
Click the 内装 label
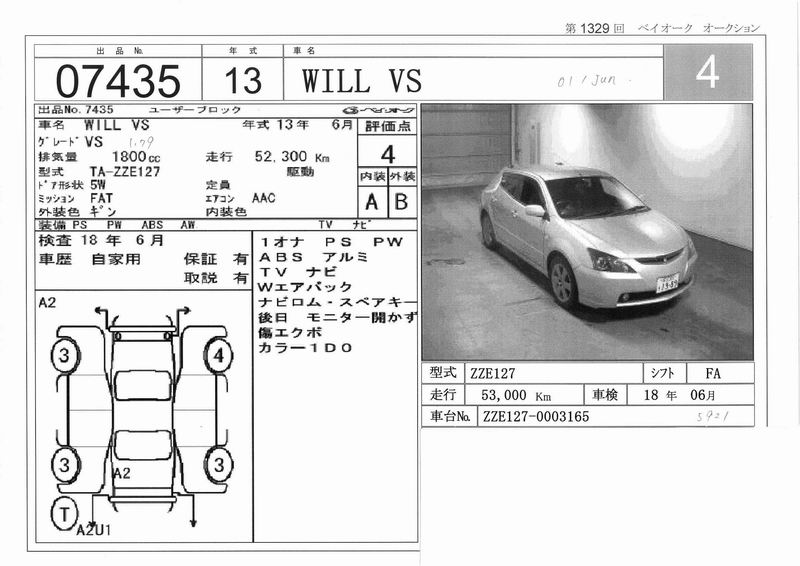(372, 177)
